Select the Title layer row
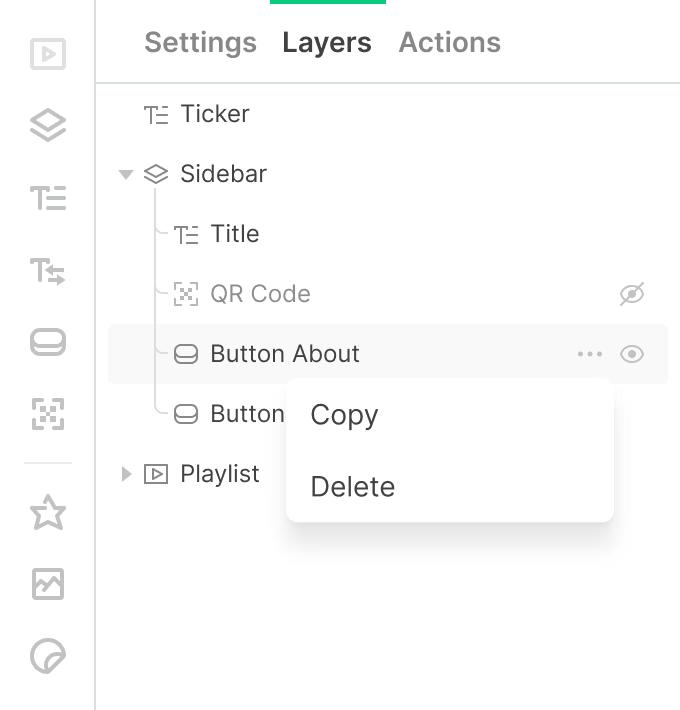 coord(388,234)
